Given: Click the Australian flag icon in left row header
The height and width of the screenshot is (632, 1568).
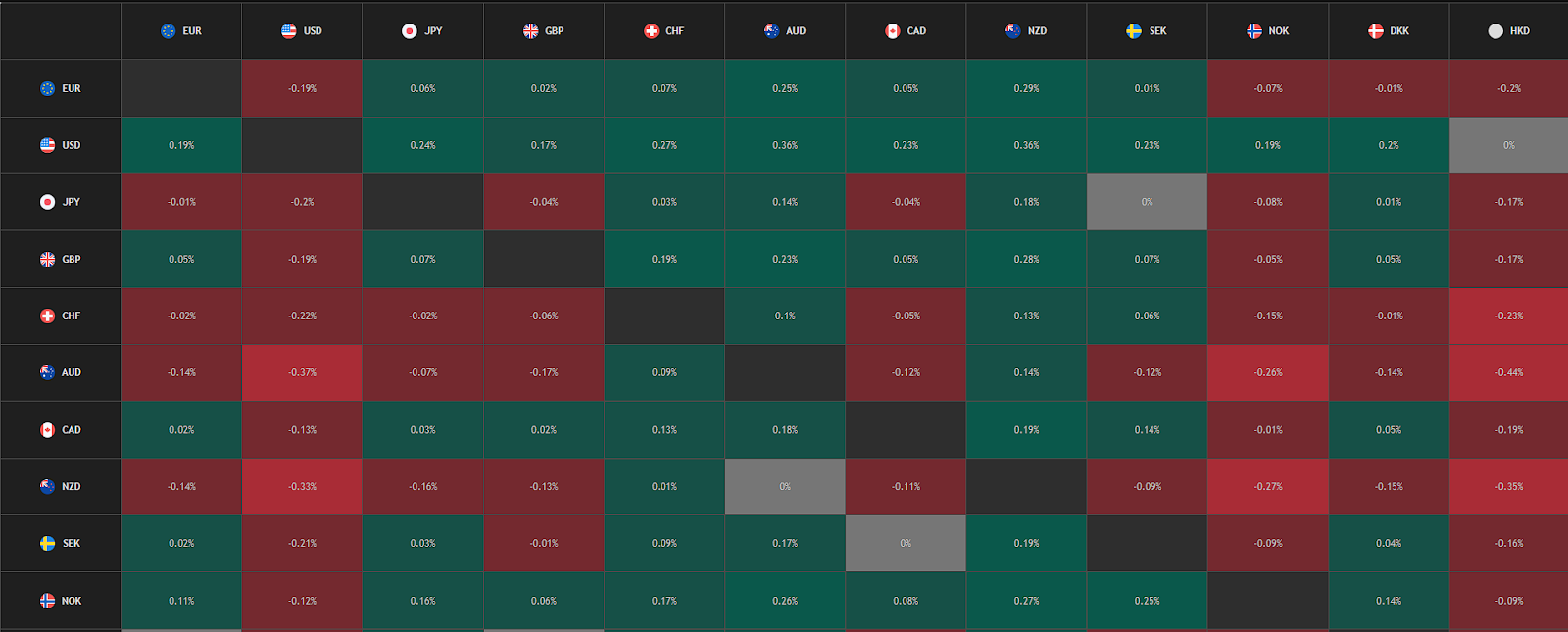Looking at the screenshot, I should [x=47, y=372].
